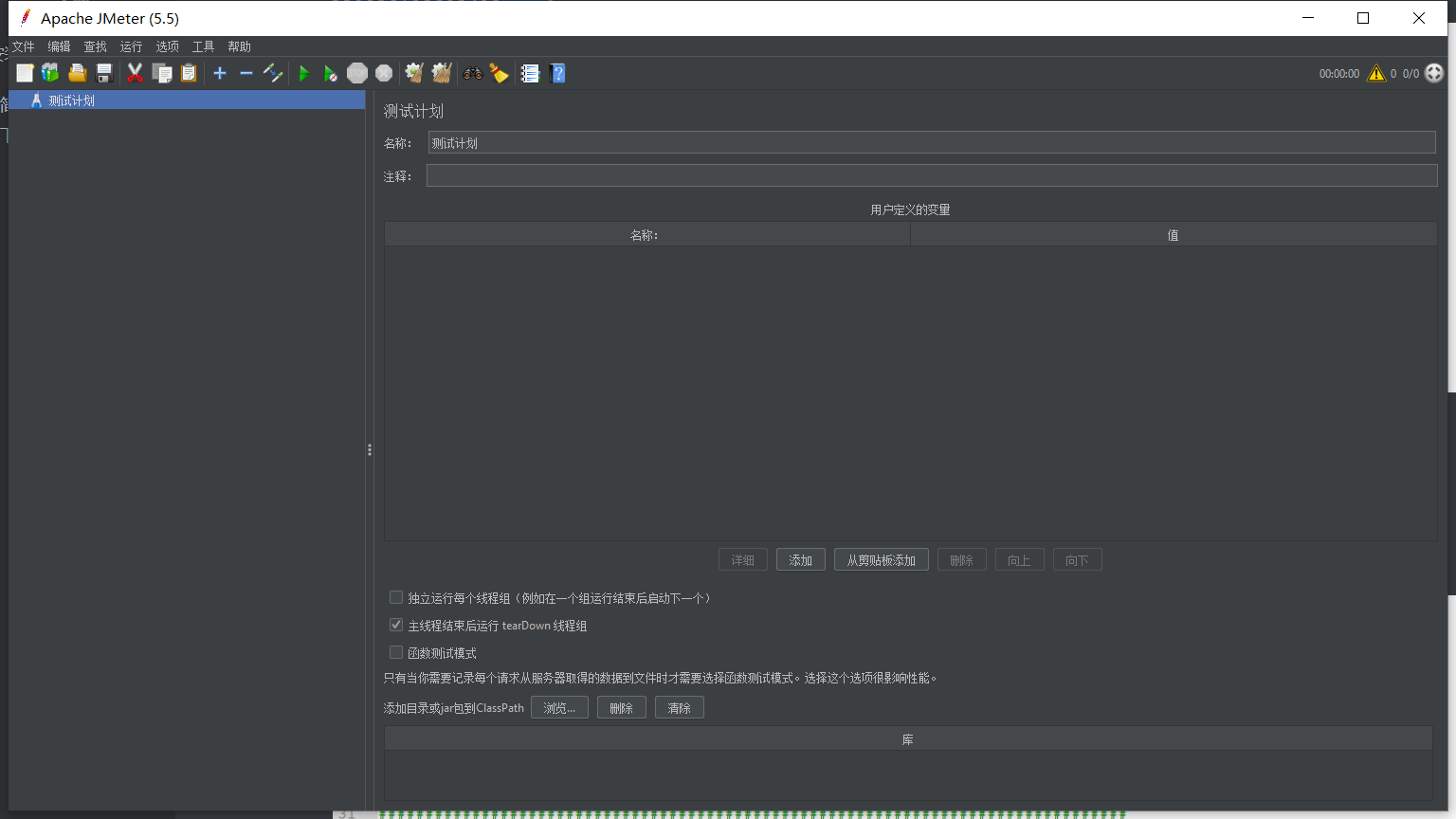Screen dimensions: 1456x819
Task: Click the Save floppy disk icon
Action: pos(104,73)
